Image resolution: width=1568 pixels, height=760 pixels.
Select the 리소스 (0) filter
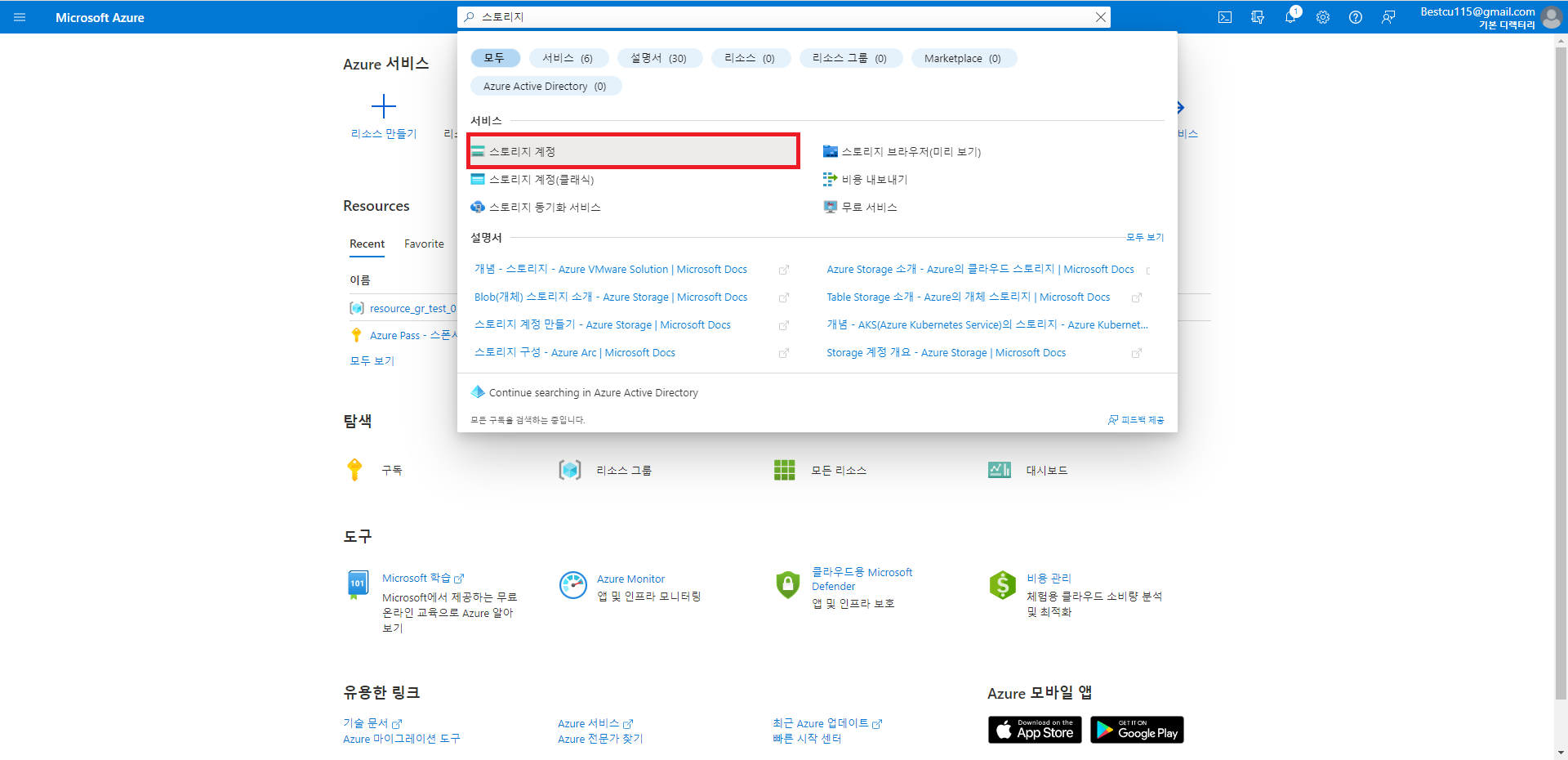click(x=751, y=58)
